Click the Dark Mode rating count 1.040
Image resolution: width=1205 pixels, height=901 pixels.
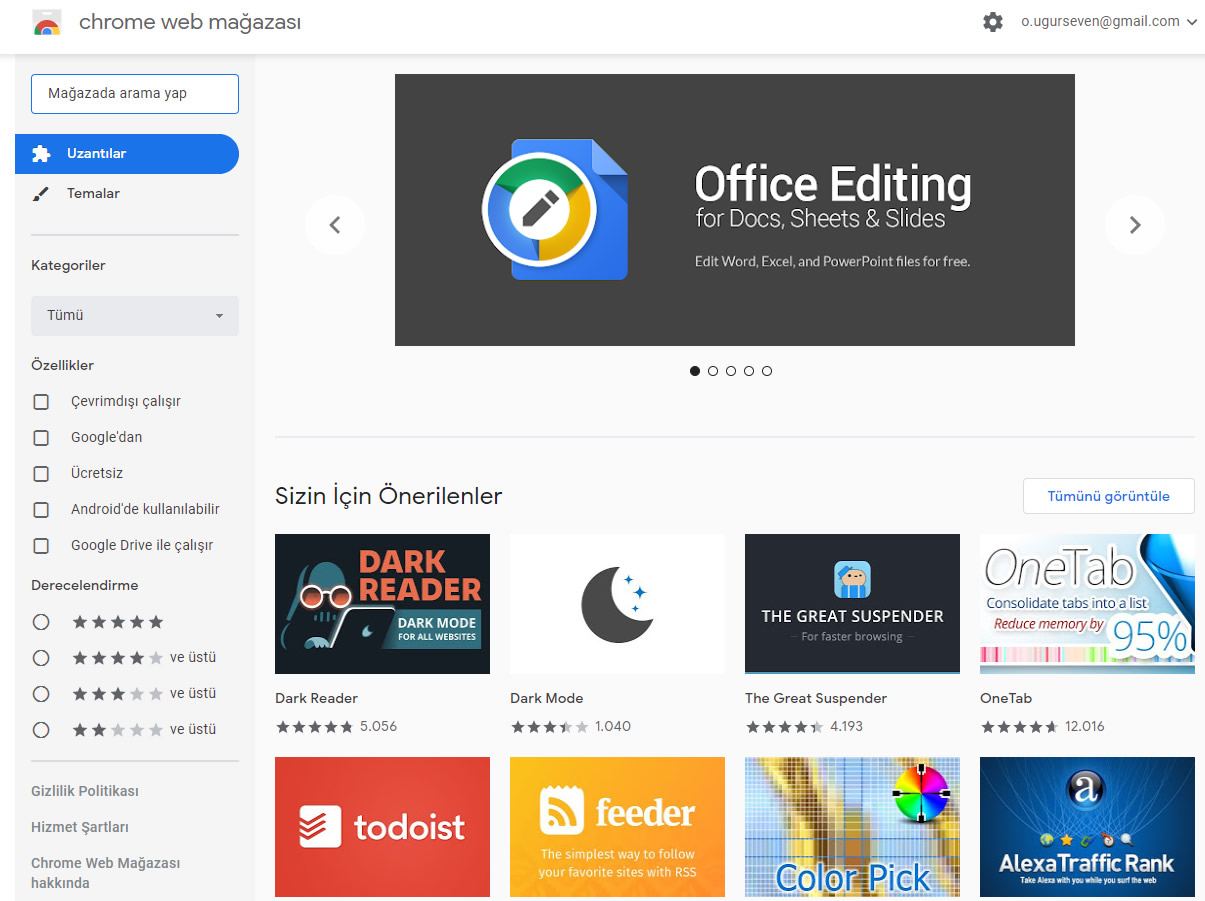coord(613,726)
